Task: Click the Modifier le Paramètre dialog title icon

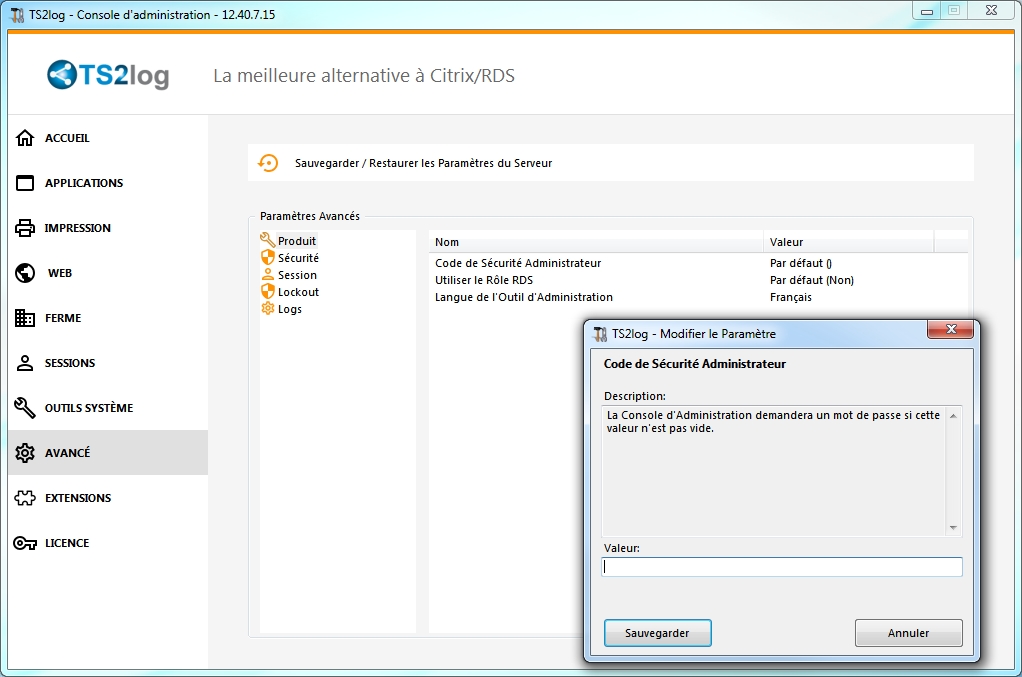Action: (x=600, y=334)
